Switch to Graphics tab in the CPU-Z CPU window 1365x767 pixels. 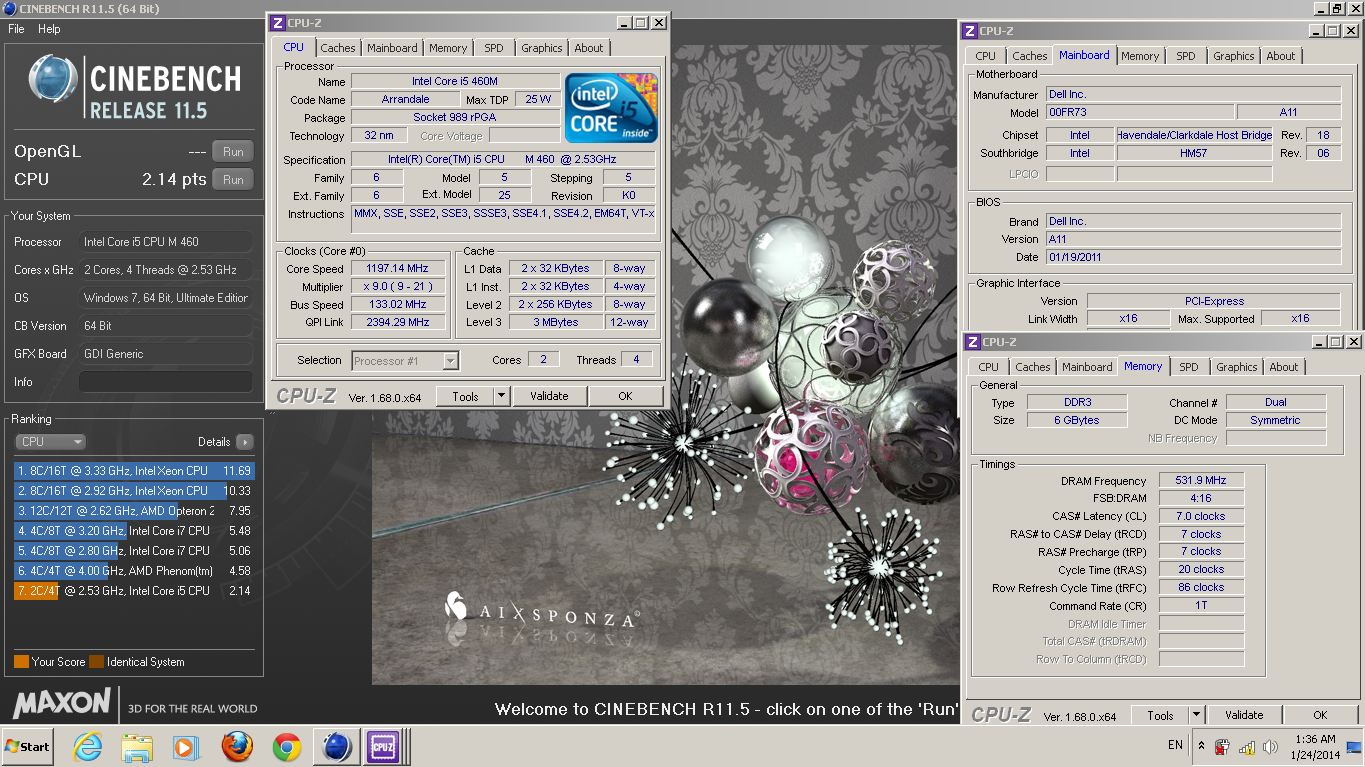(542, 48)
